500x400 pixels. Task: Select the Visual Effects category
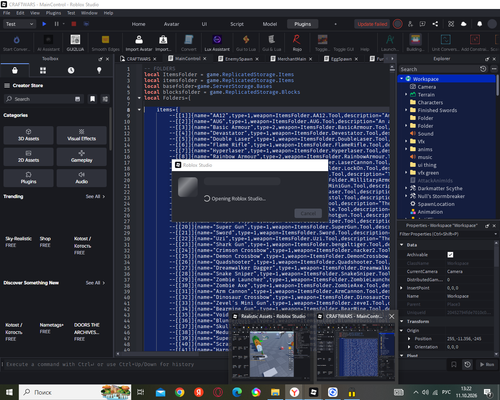click(82, 135)
